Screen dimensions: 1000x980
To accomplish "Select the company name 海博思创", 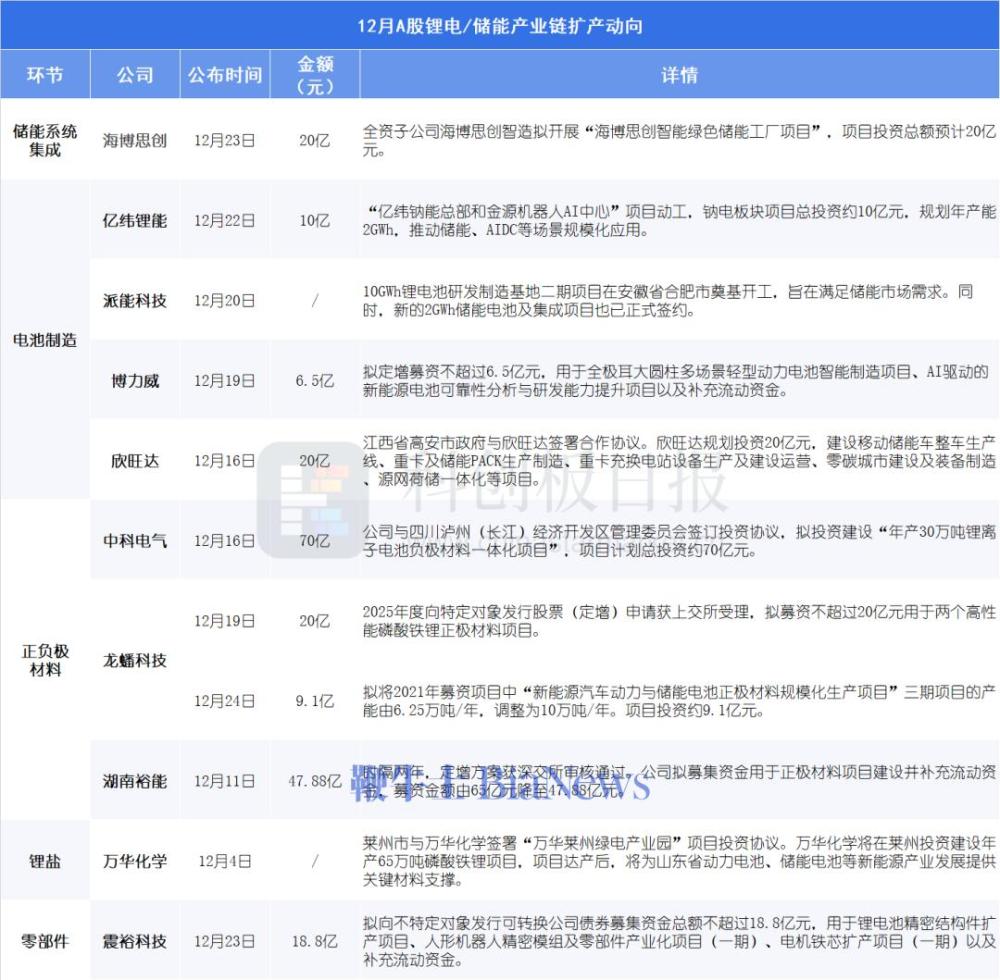I will [135, 141].
